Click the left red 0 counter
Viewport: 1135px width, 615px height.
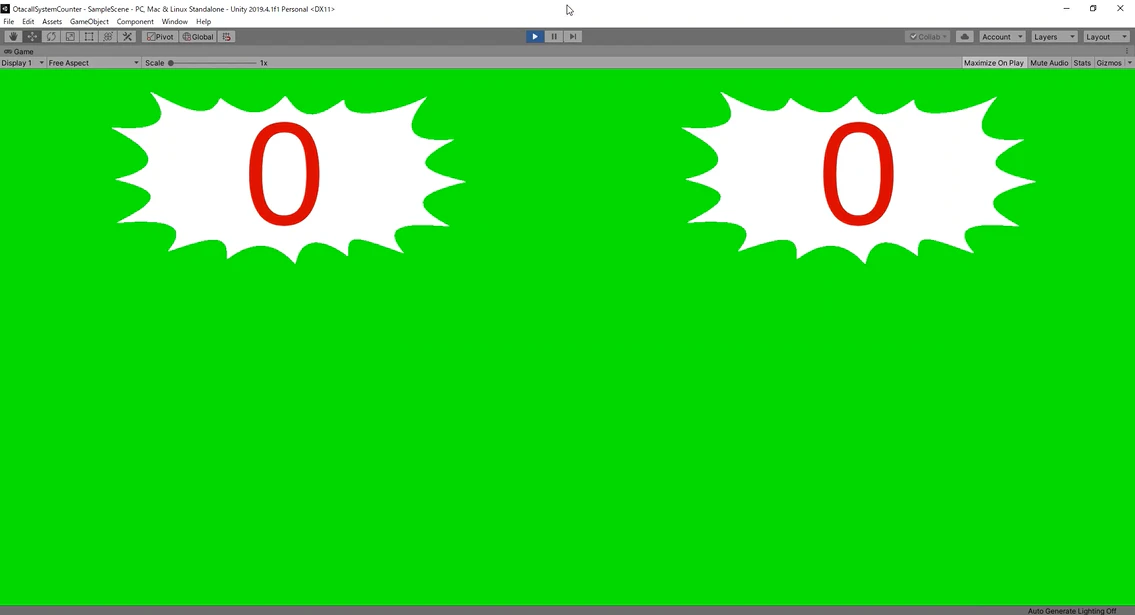[x=284, y=174]
